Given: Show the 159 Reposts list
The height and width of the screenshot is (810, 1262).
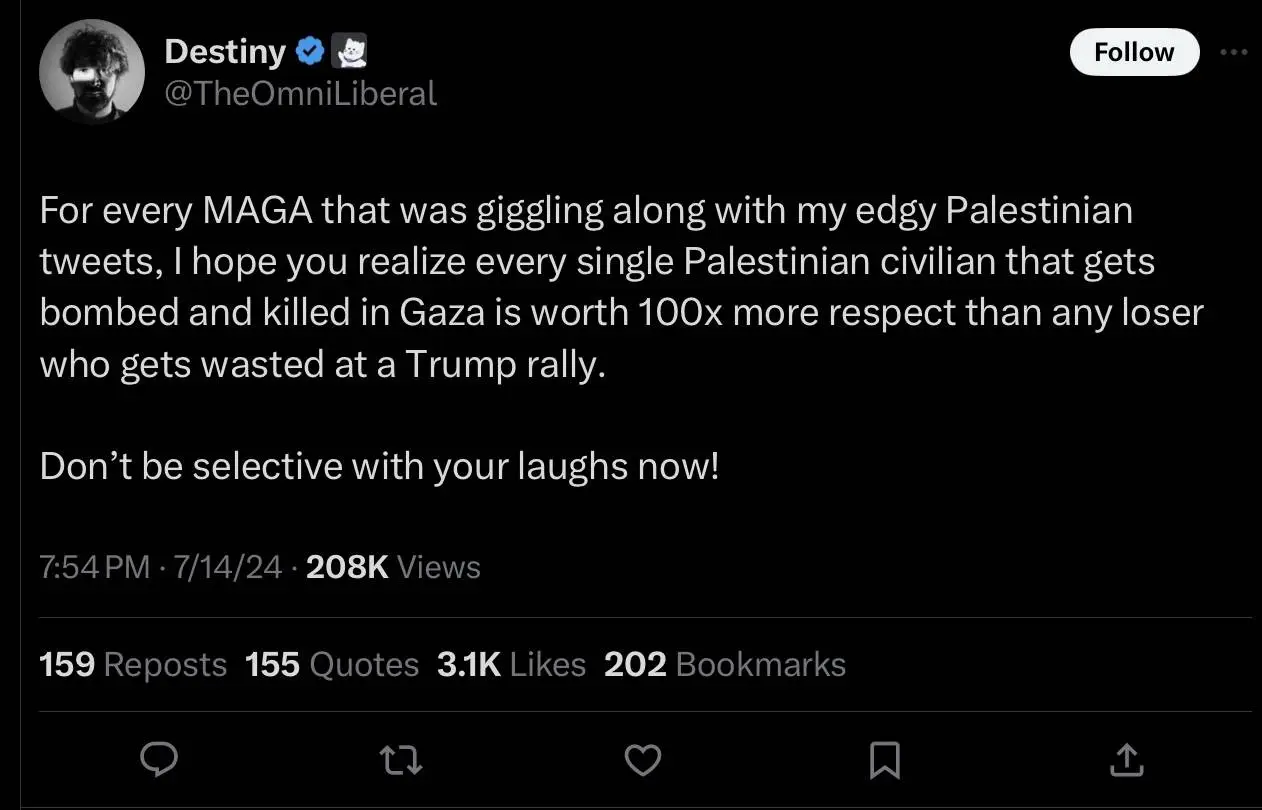Looking at the screenshot, I should coord(133,665).
